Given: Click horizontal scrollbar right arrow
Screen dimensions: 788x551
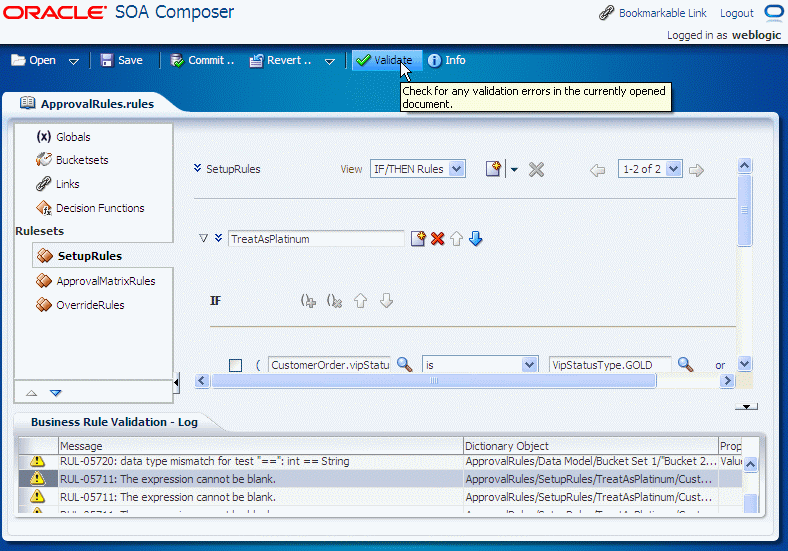Looking at the screenshot, I should [x=727, y=381].
